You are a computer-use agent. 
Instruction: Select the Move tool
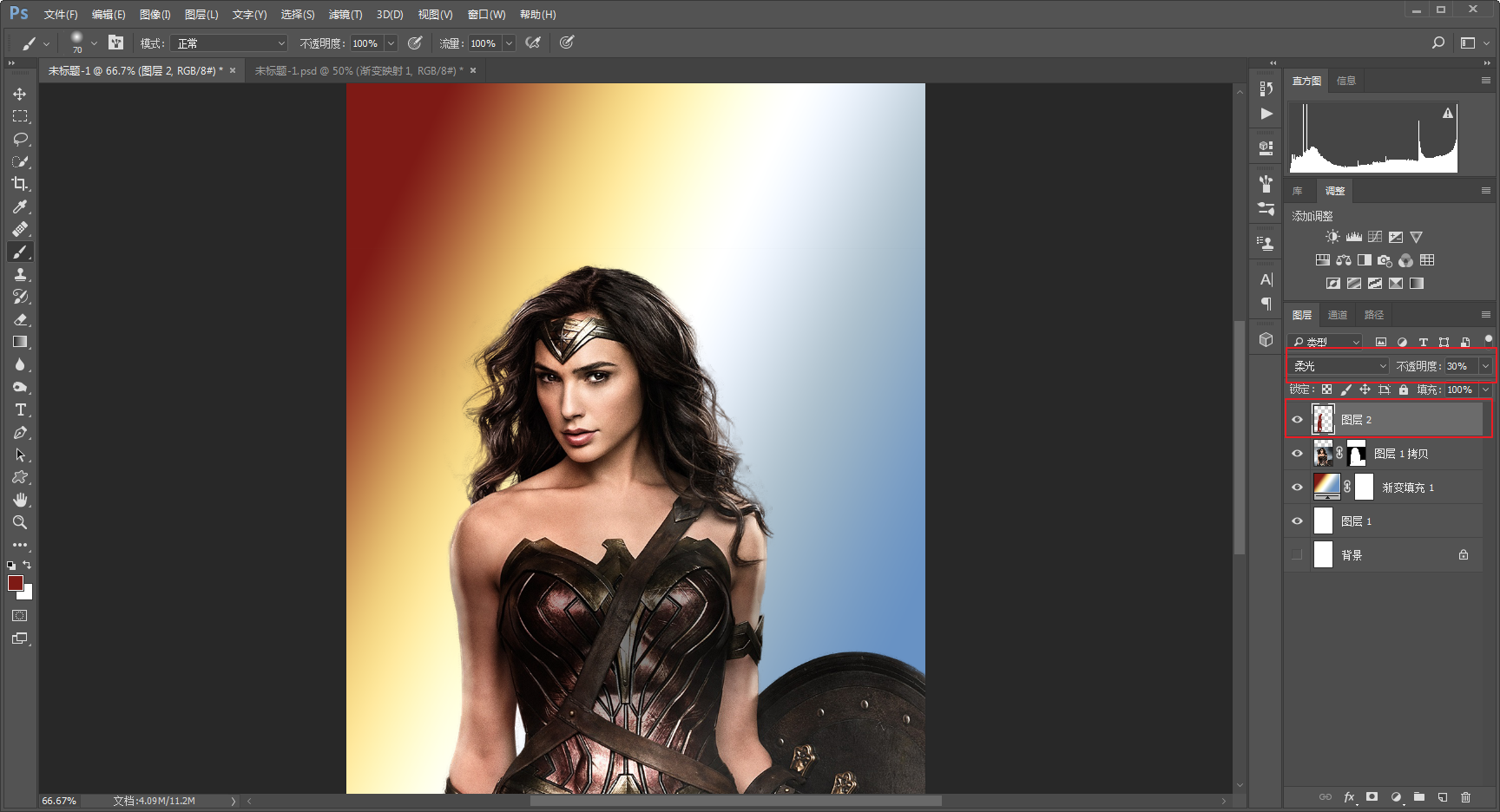pos(20,94)
